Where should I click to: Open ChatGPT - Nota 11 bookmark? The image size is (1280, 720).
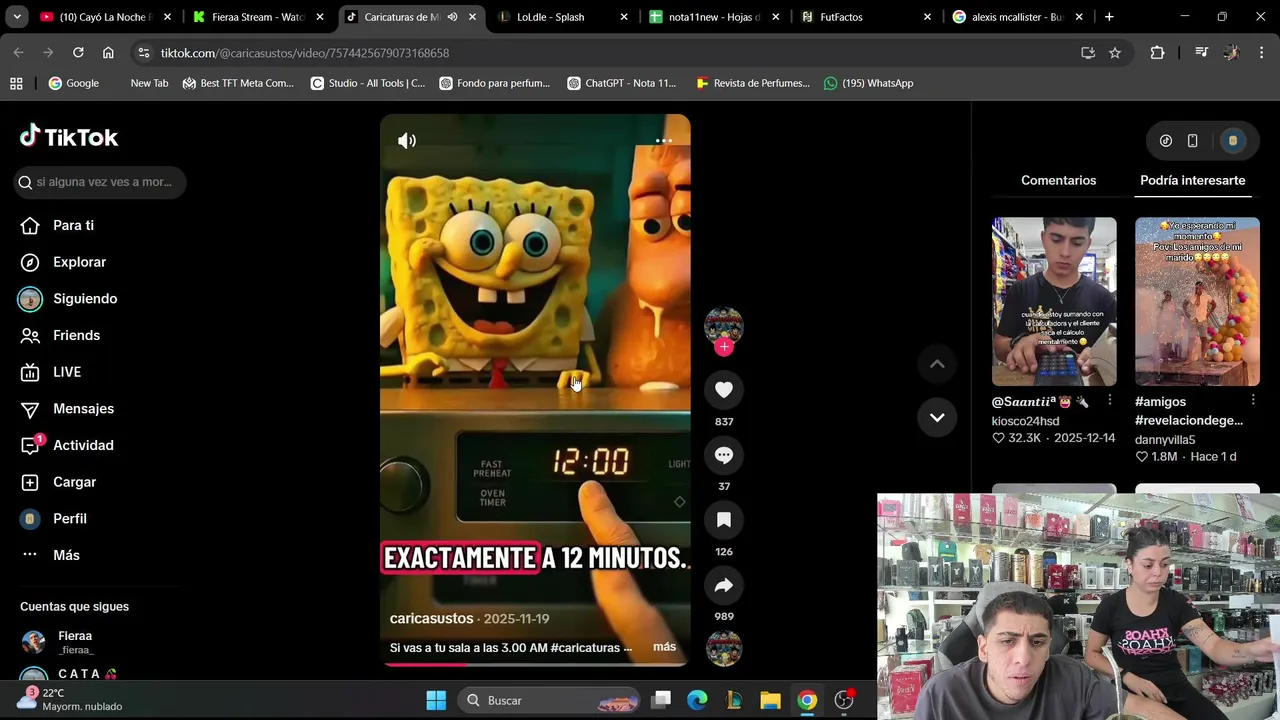(x=622, y=83)
